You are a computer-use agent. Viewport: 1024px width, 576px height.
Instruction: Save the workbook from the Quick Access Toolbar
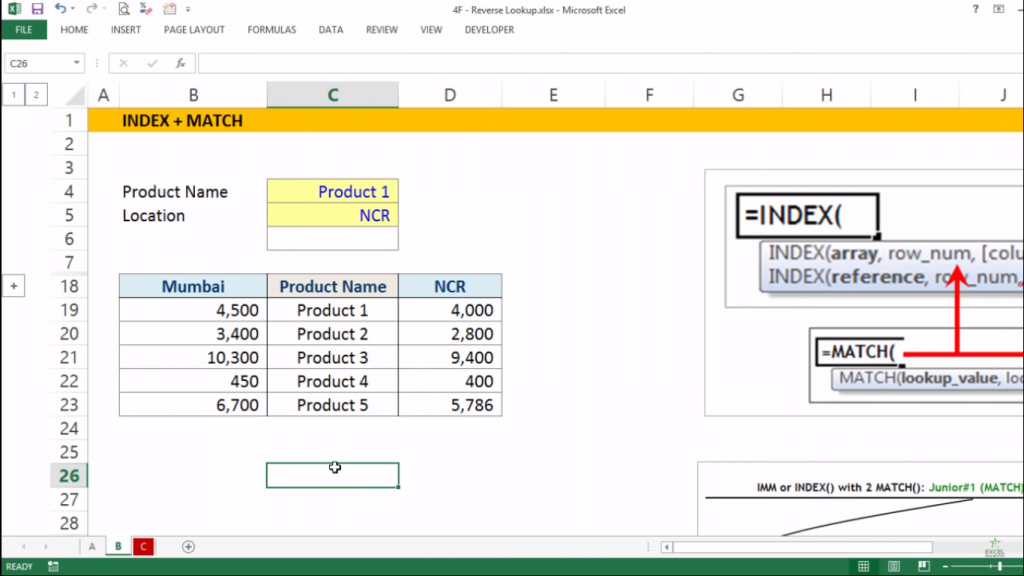[37, 8]
